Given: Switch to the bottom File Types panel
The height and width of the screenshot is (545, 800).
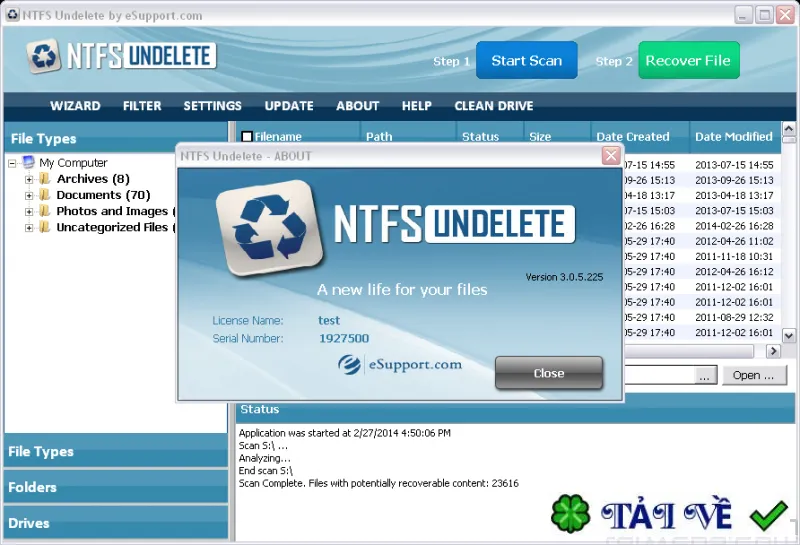Looking at the screenshot, I should click(x=115, y=451).
